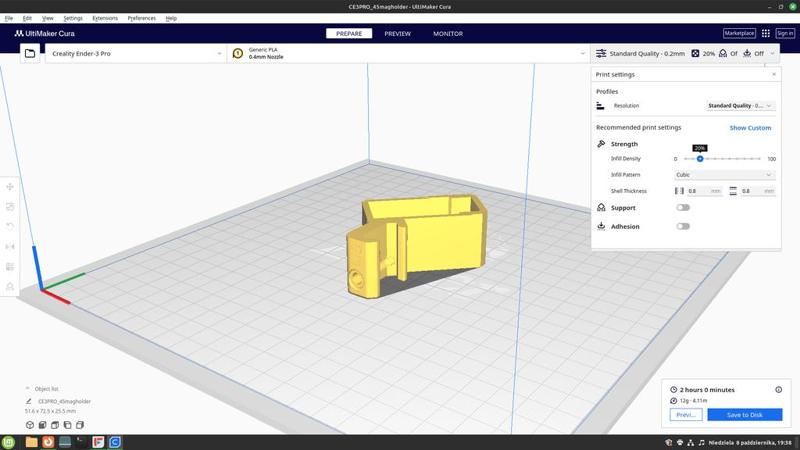
Task: Switch to front view cube icon
Action: (42, 424)
